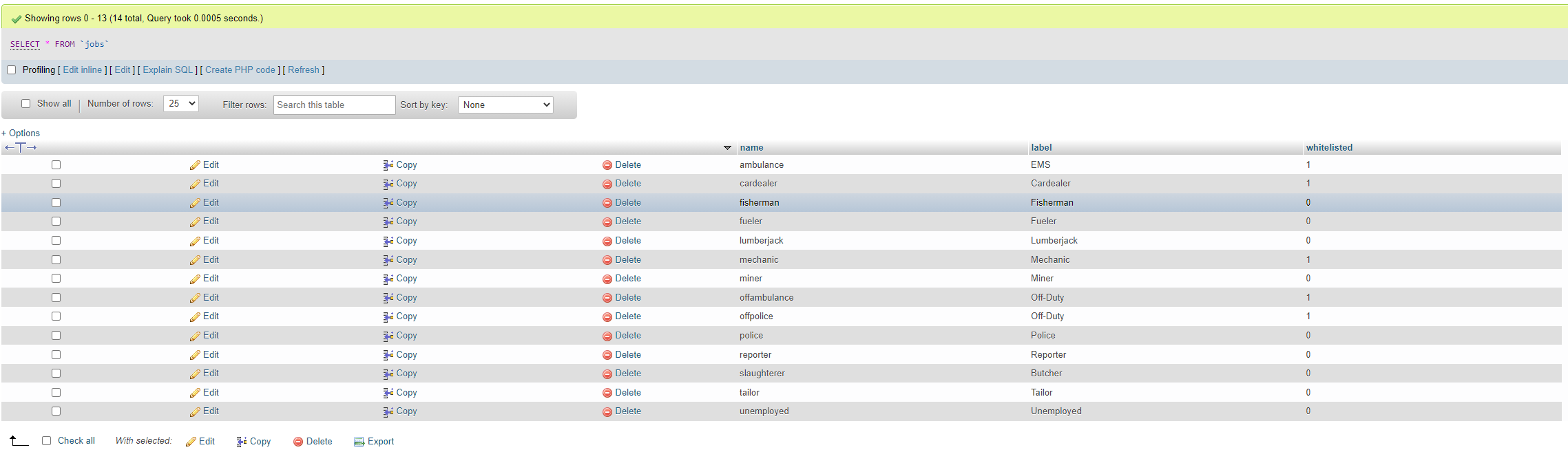Select the ambulance row checkbox
This screenshot has width=1568, height=452.
click(x=56, y=165)
